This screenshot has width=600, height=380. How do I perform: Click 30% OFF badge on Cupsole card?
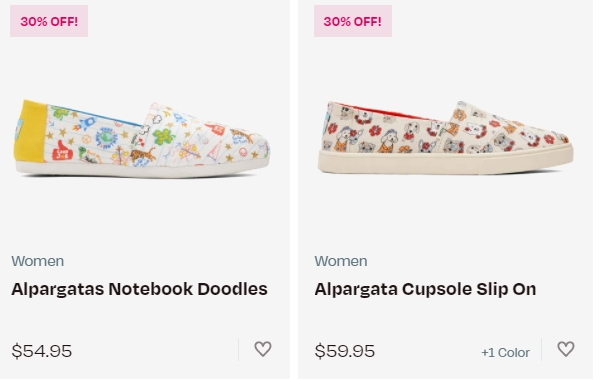[353, 21]
